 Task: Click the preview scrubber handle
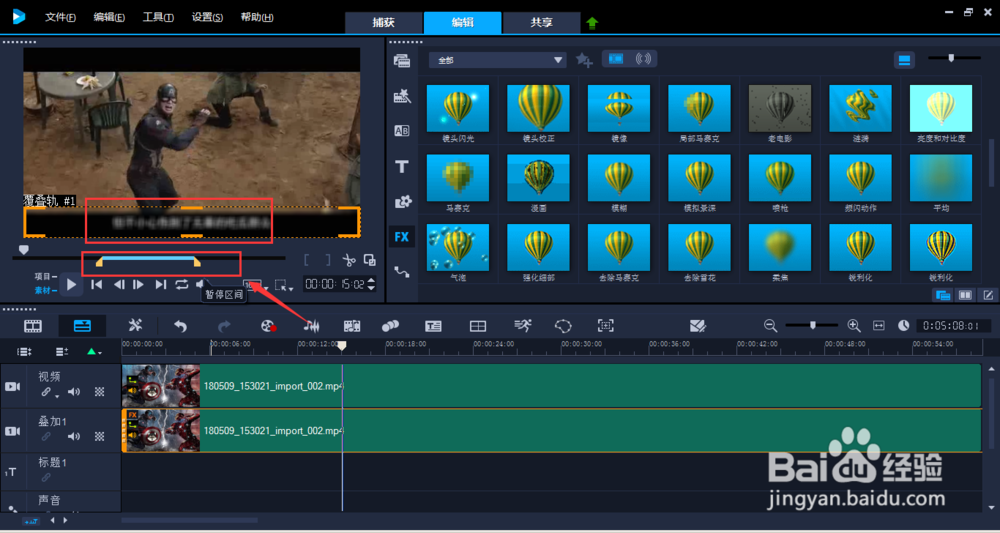24,249
